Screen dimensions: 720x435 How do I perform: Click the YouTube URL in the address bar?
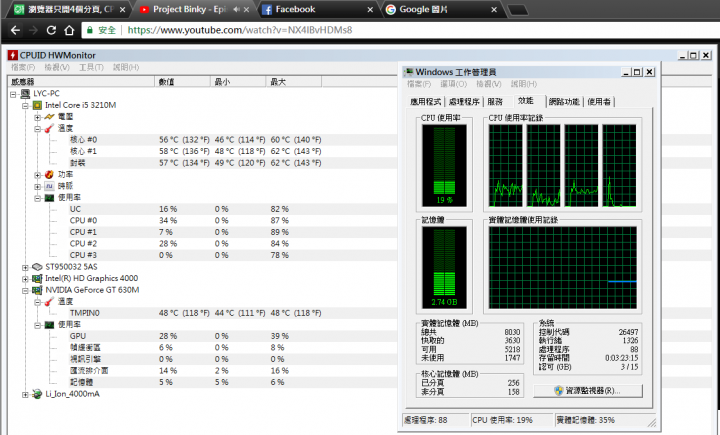point(240,30)
